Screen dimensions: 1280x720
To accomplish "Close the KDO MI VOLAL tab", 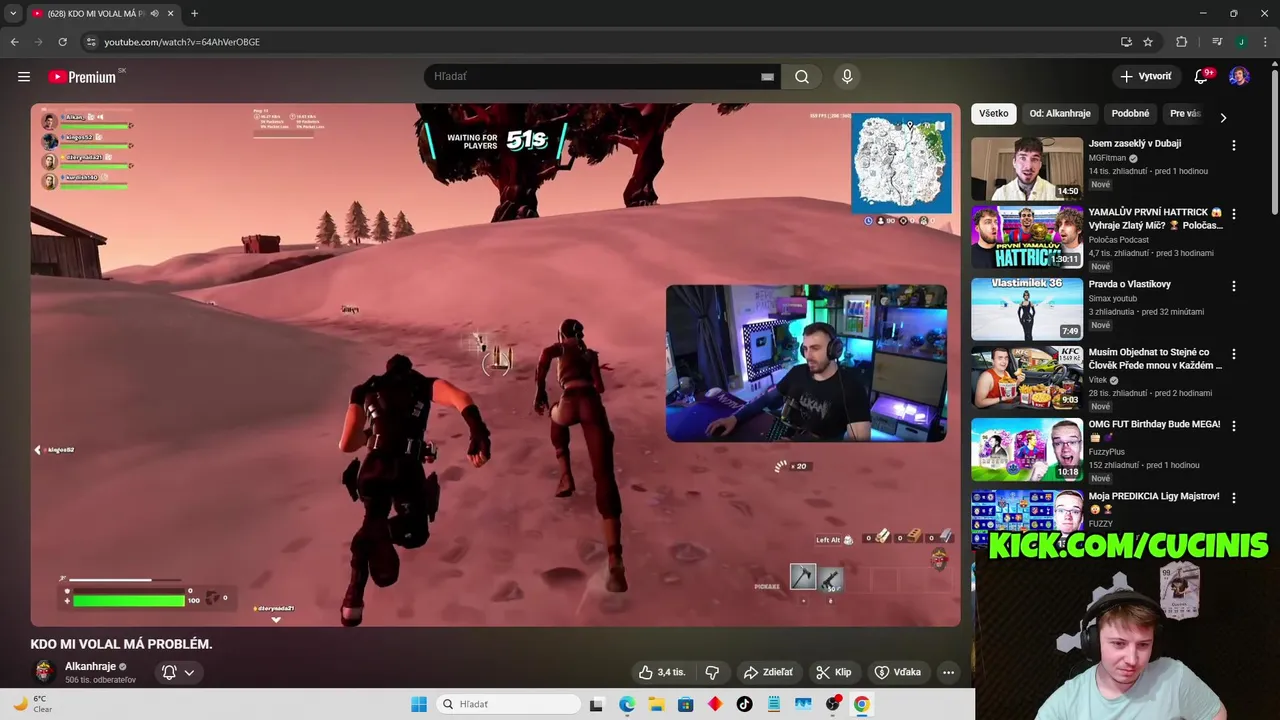I will 170,13.
